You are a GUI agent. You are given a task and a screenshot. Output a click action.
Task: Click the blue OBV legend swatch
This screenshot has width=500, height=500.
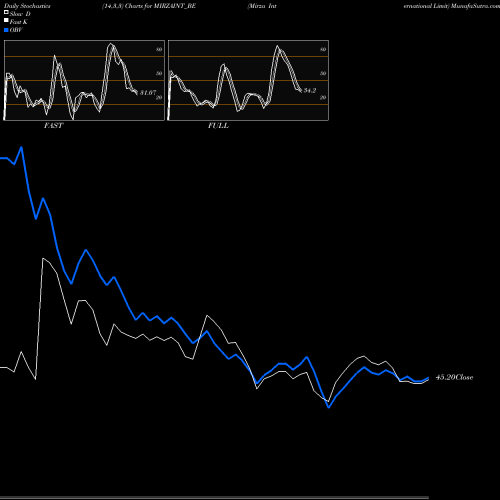[6, 30]
